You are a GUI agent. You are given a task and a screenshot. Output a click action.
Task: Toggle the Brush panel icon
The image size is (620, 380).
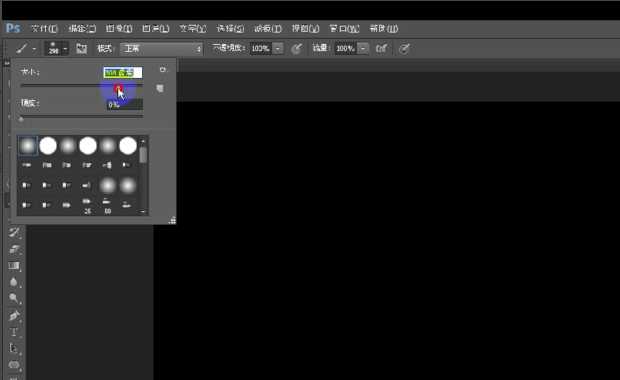(81, 49)
